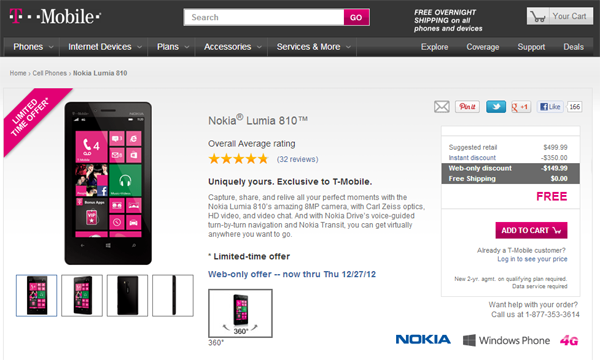The image size is (600, 360).
Task: Open the Coverage menu item
Action: pyautogui.click(x=483, y=47)
